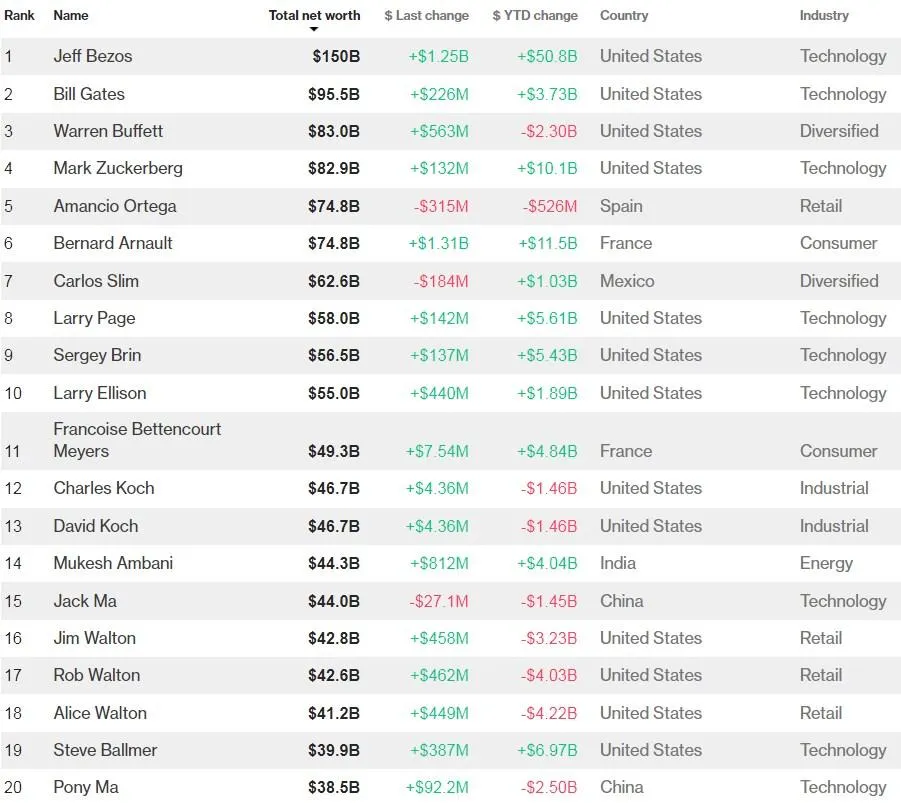Sort table by Rank column header
The width and height of the screenshot is (901, 803).
pyautogui.click(x=20, y=15)
